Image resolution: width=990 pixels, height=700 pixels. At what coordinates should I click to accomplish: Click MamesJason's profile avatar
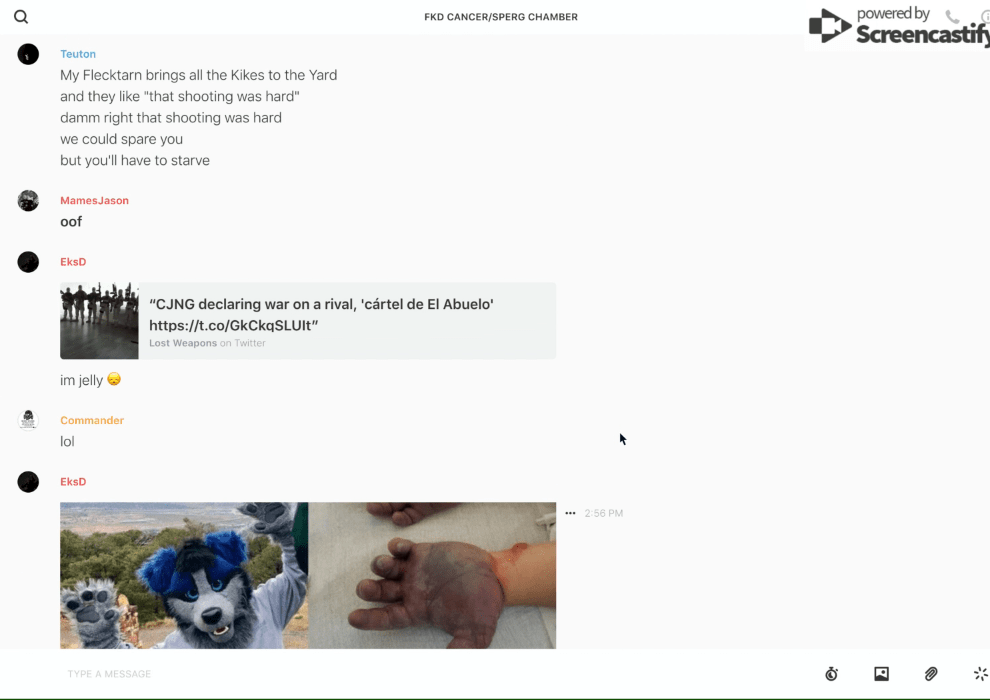click(28, 201)
